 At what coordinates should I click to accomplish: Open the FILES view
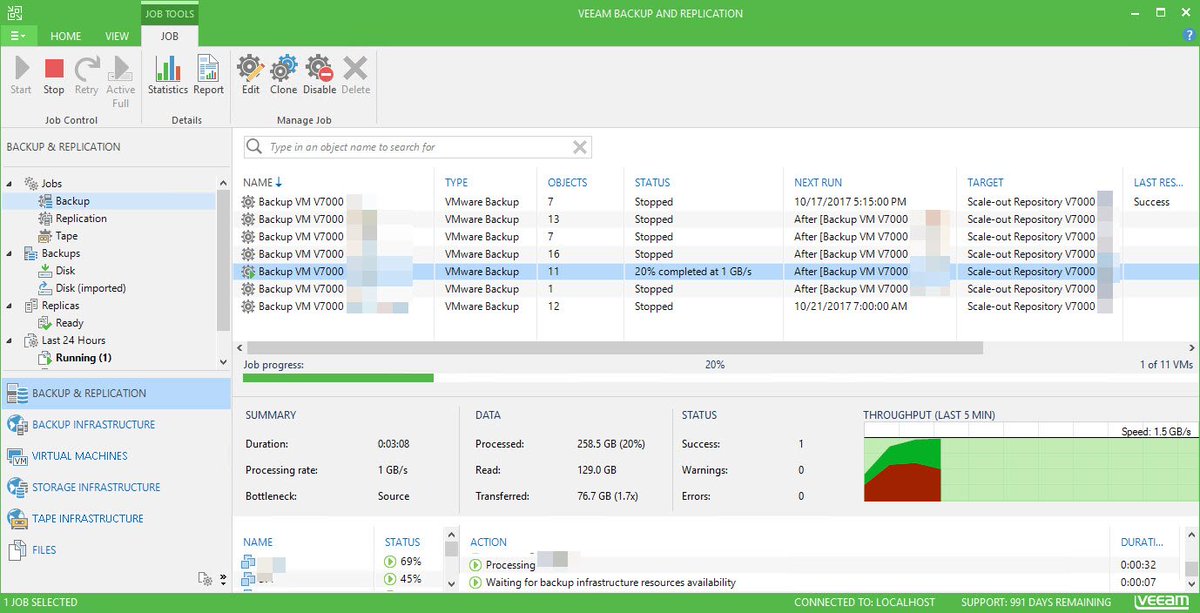click(x=115, y=550)
